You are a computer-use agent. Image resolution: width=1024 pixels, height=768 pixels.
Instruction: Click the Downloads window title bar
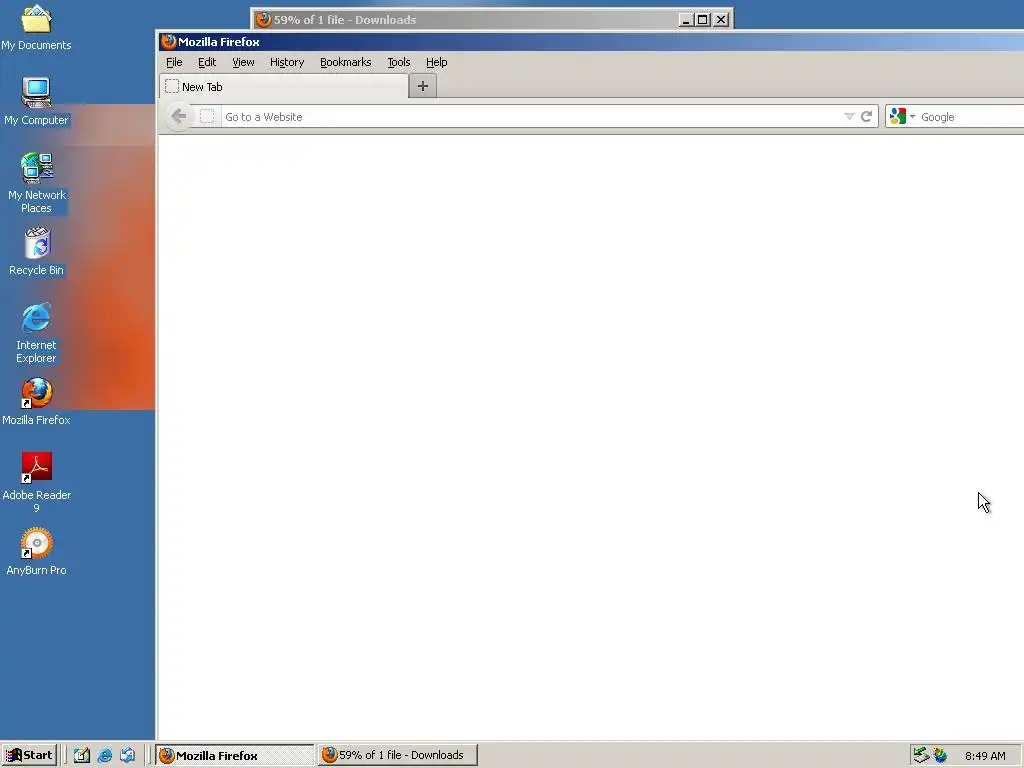pyautogui.click(x=464, y=20)
